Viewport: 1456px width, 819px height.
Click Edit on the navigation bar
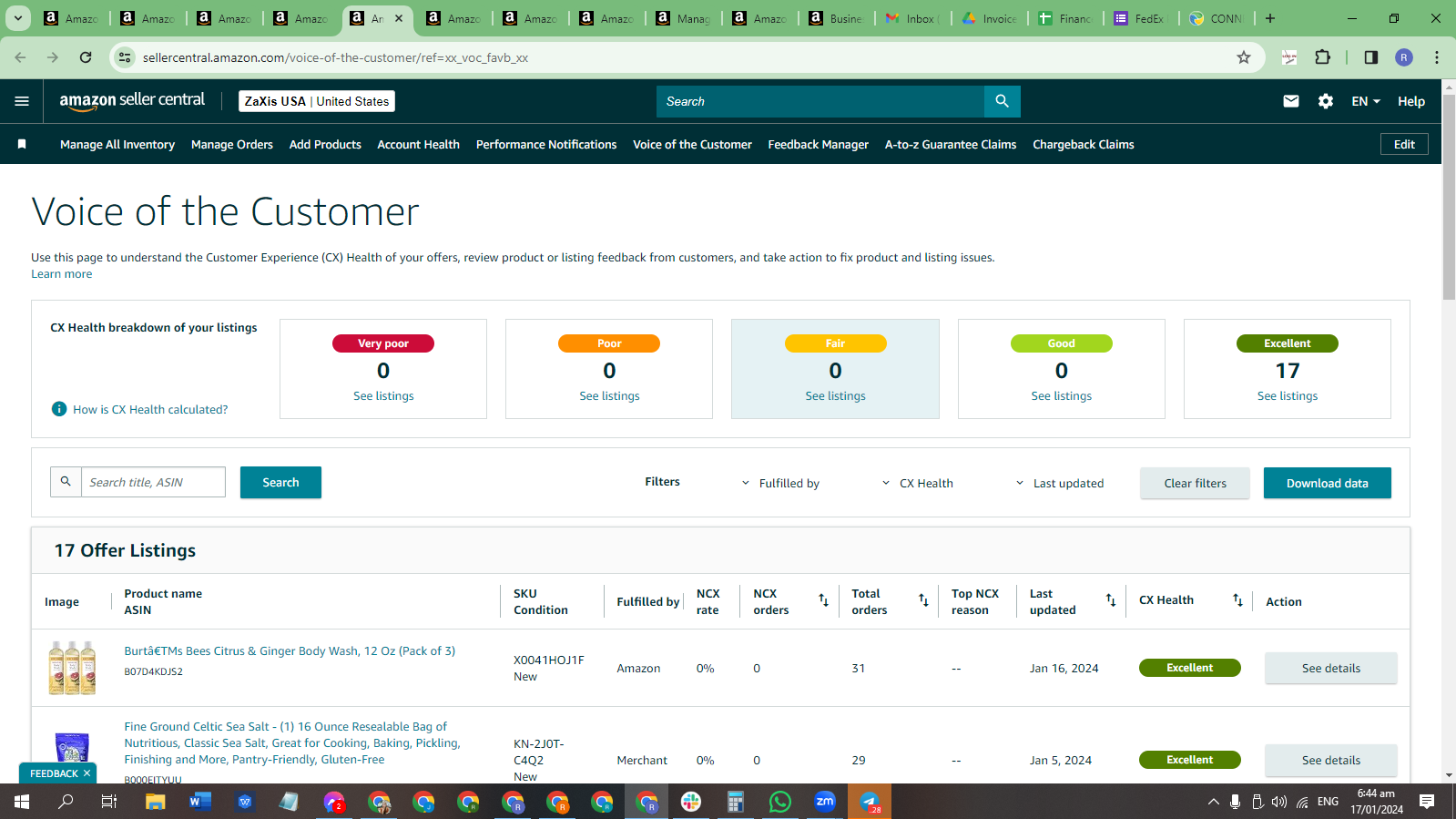[1405, 144]
